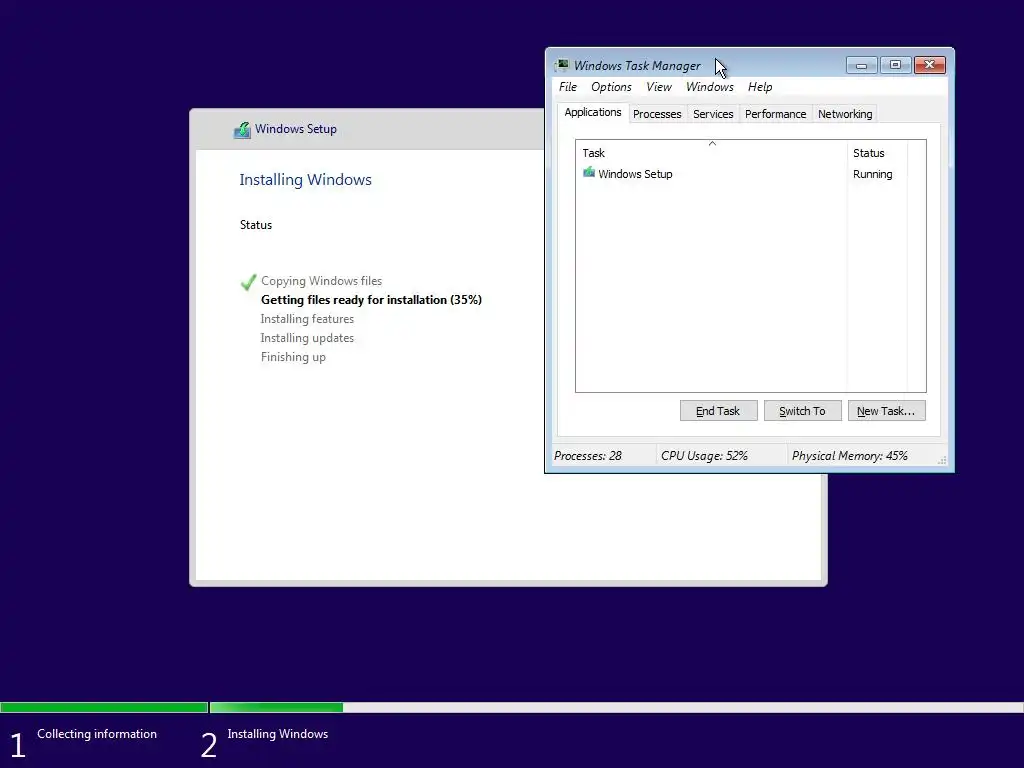Sort by the Status column header
Screen dimensions: 1024x768
(877, 153)
